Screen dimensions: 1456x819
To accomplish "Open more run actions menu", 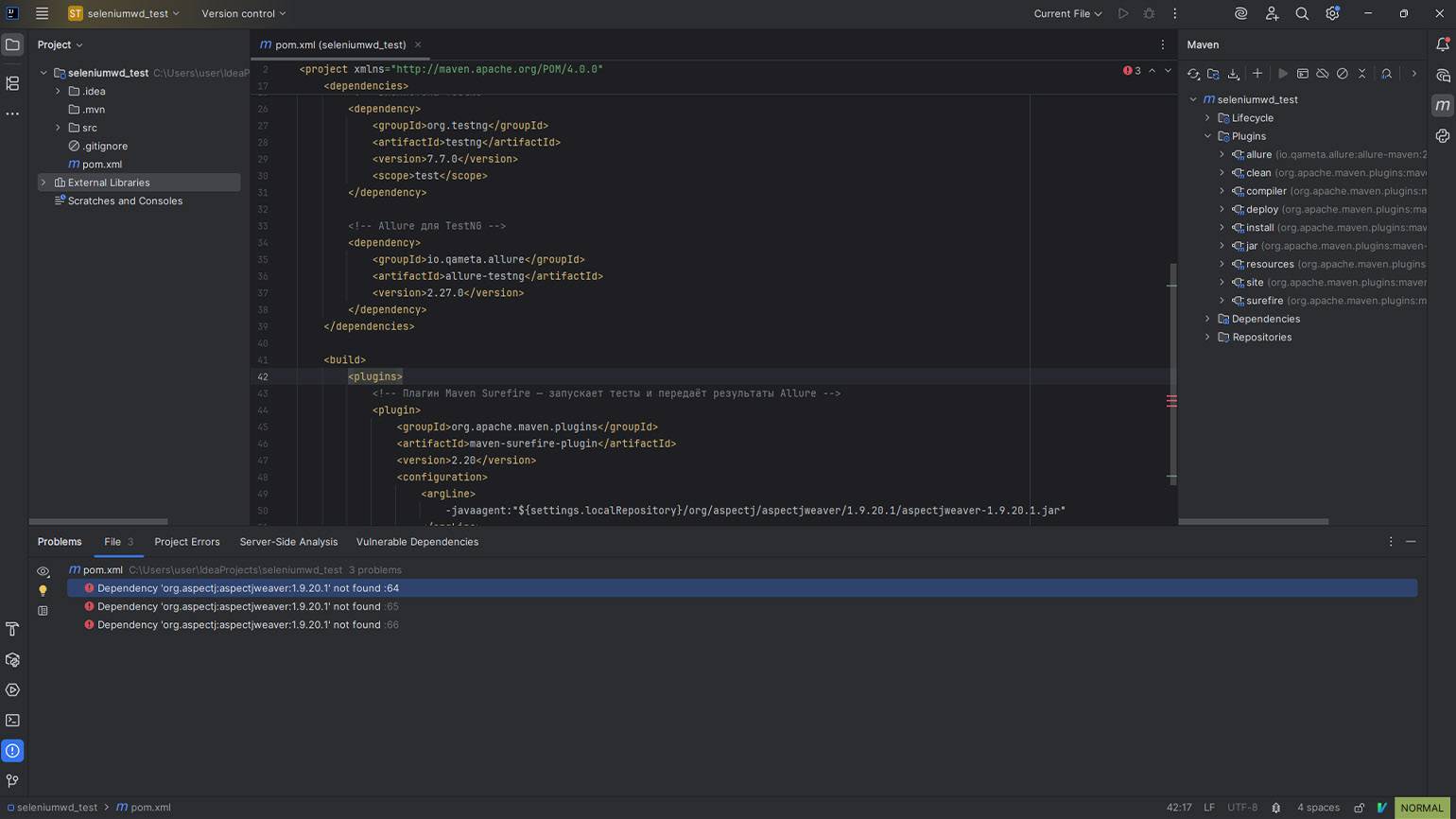I will [1175, 13].
